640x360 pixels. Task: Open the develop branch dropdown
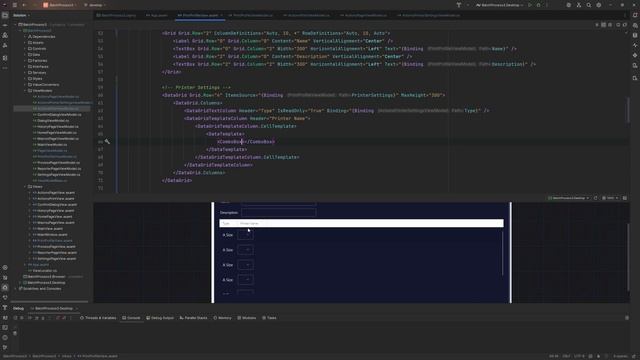pos(95,5)
